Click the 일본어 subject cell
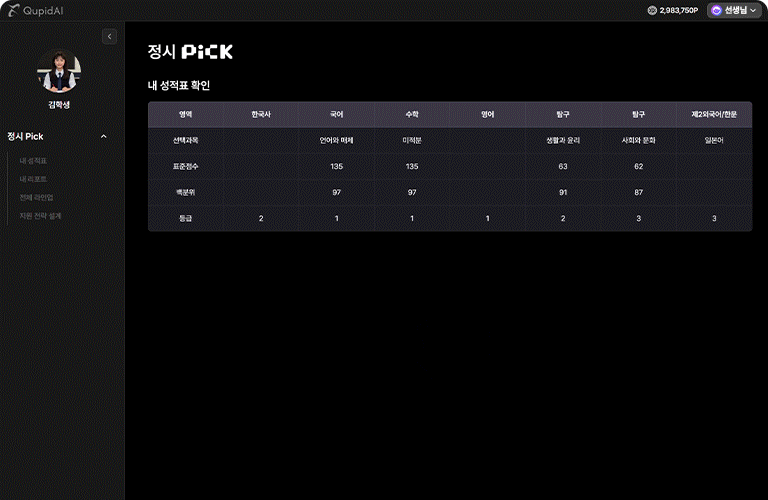 point(713,140)
